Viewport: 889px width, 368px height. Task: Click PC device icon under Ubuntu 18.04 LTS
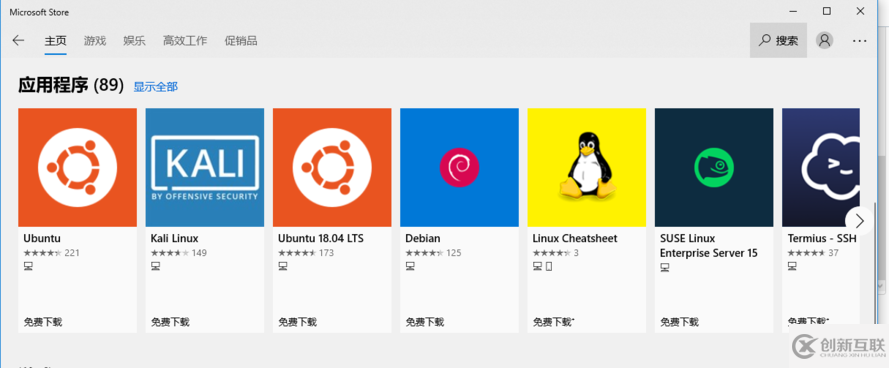(282, 267)
